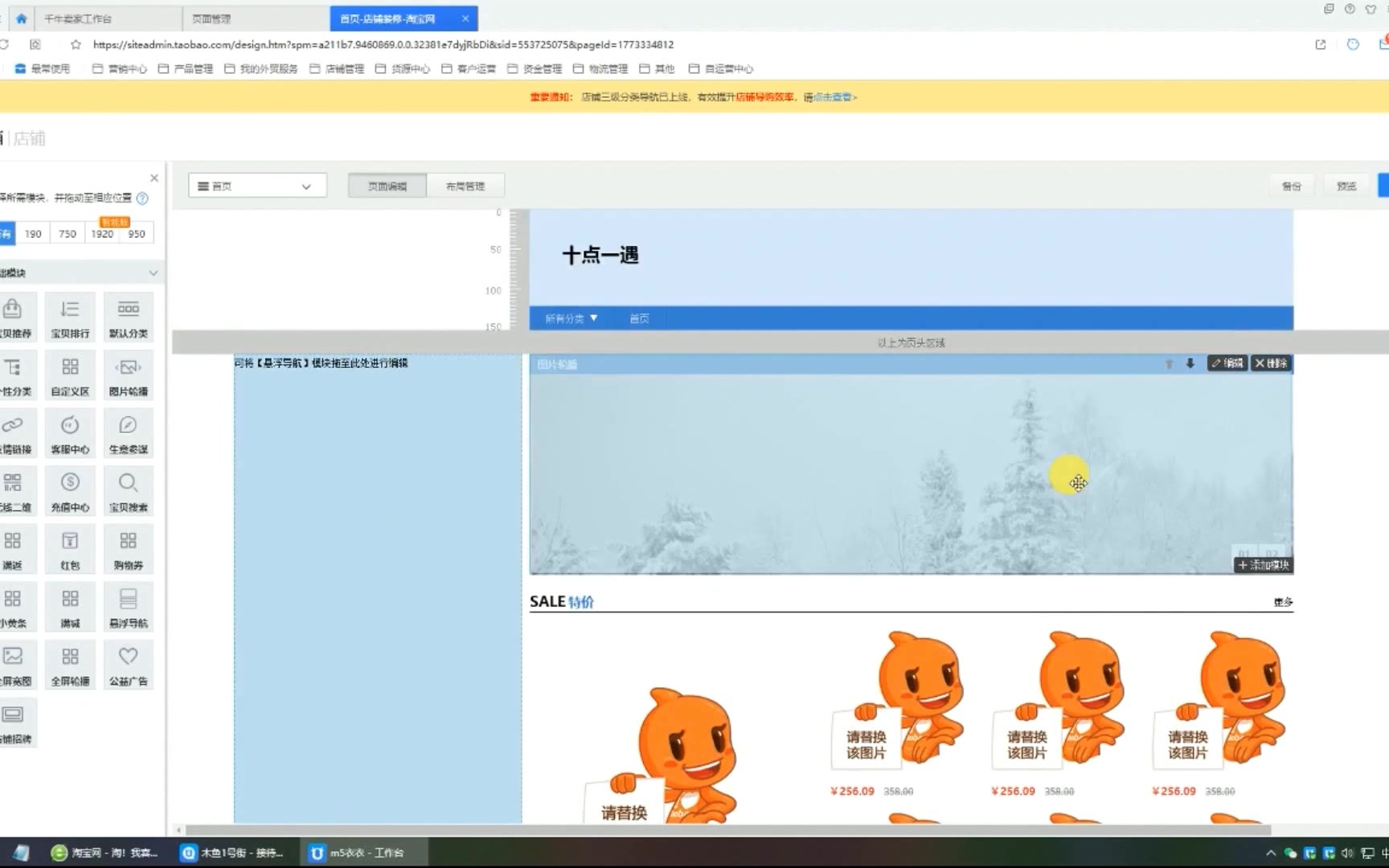Viewport: 1389px width, 868px height.
Task: Select the 红包 module icon
Action: [70, 542]
